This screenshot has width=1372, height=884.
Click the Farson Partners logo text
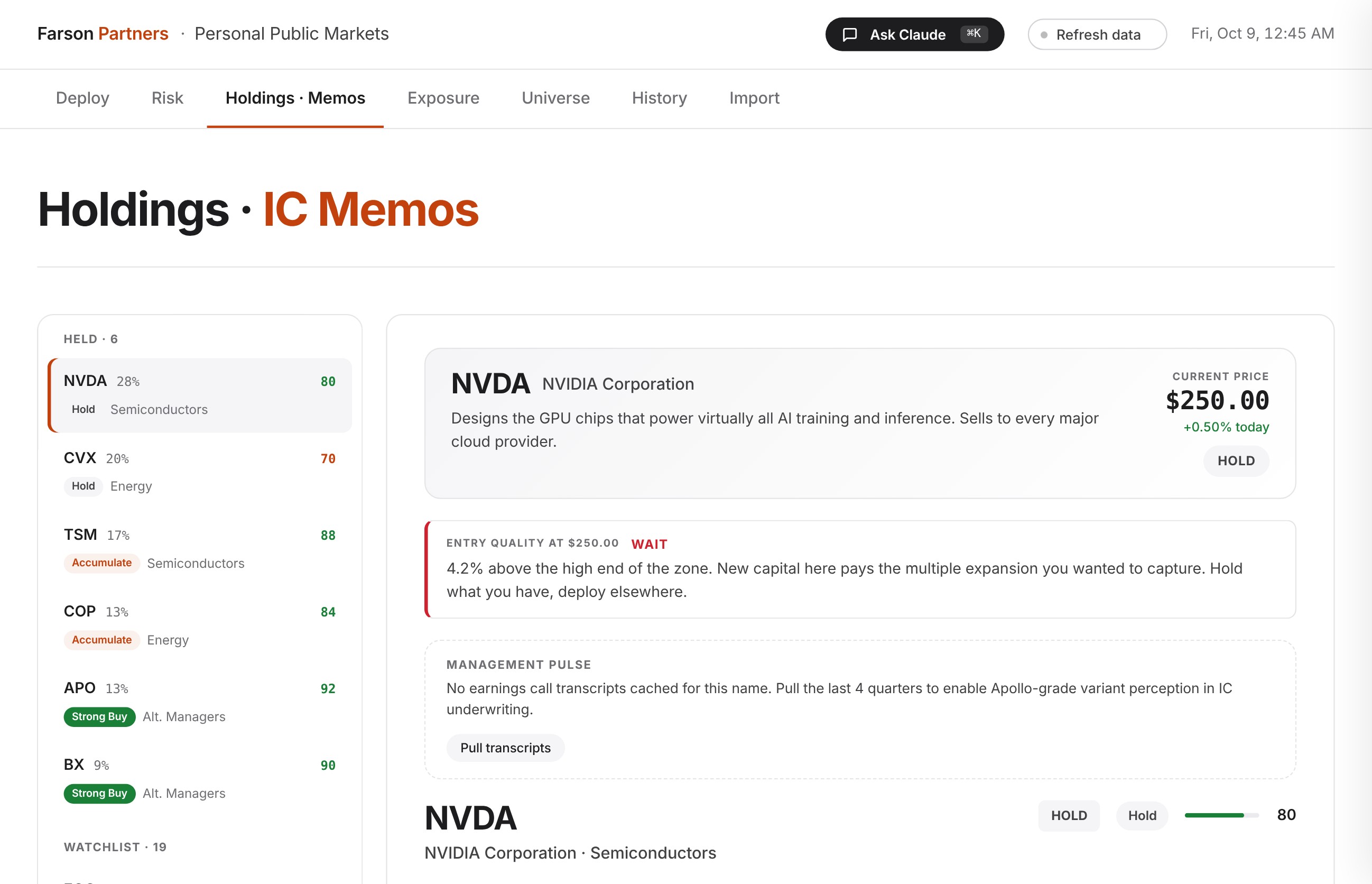(x=103, y=34)
